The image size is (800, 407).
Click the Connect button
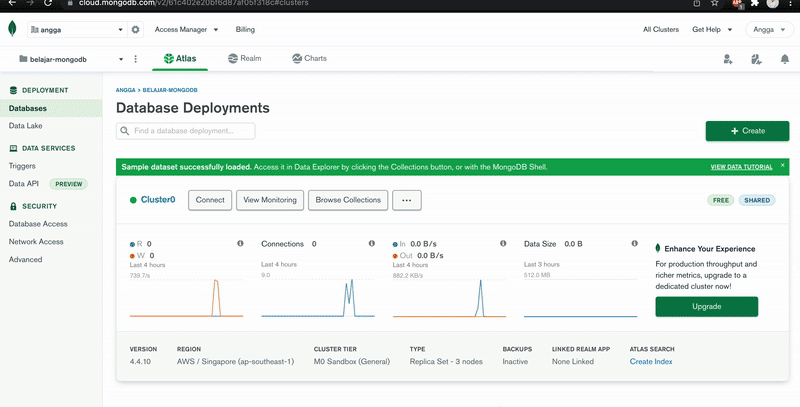tap(210, 200)
